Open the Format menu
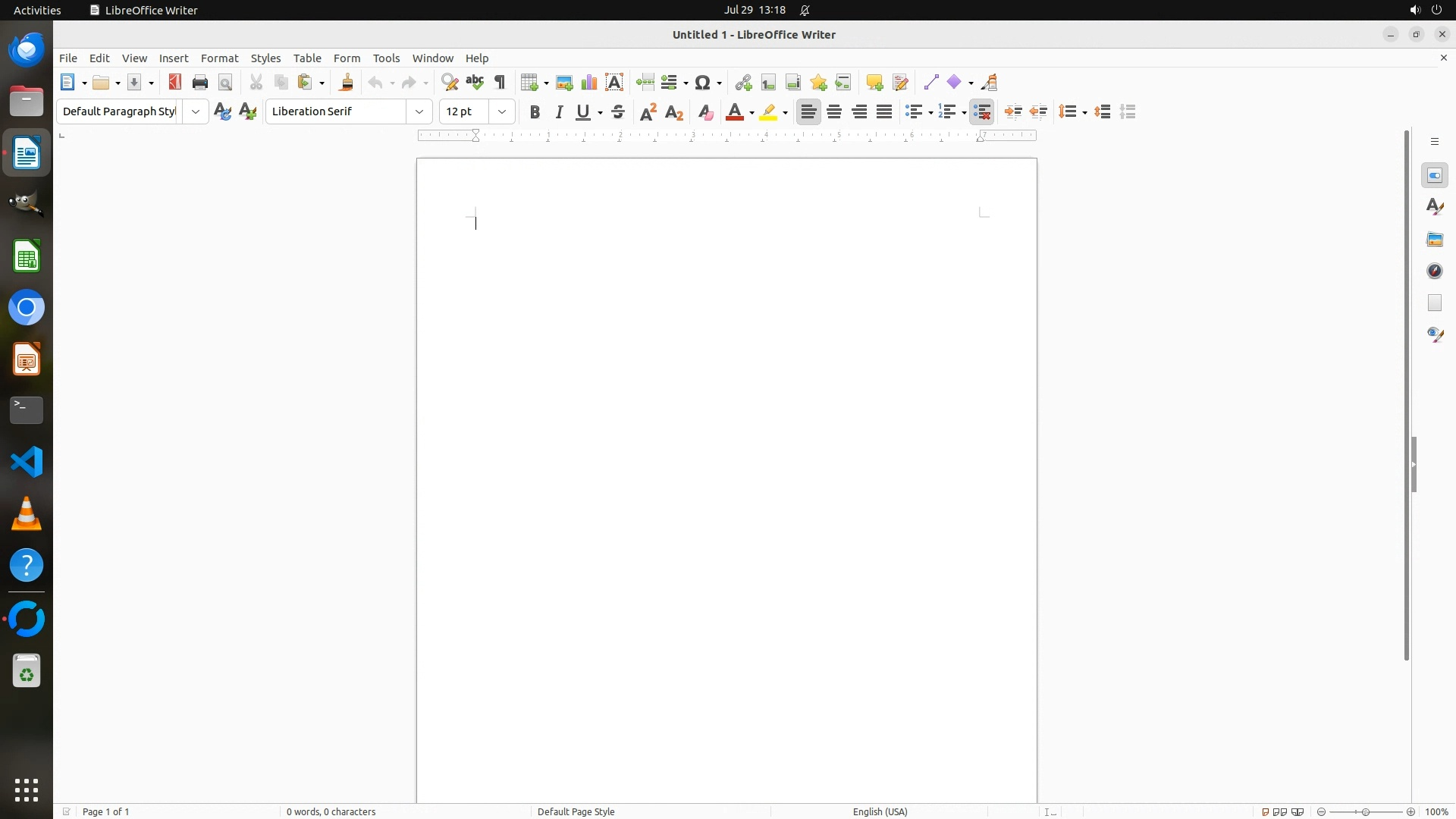1456x819 pixels. click(219, 58)
